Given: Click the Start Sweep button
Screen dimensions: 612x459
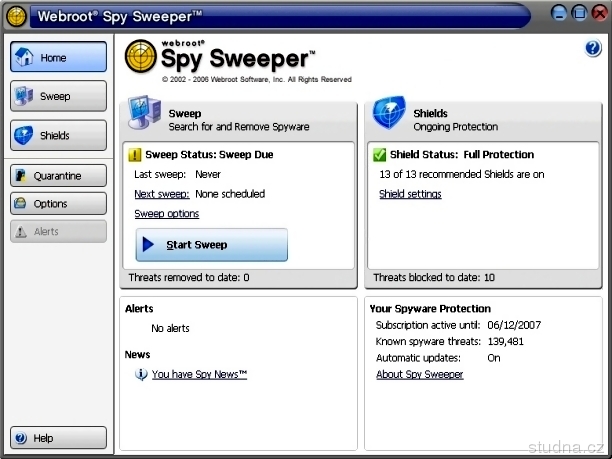Looking at the screenshot, I should (x=212, y=245).
